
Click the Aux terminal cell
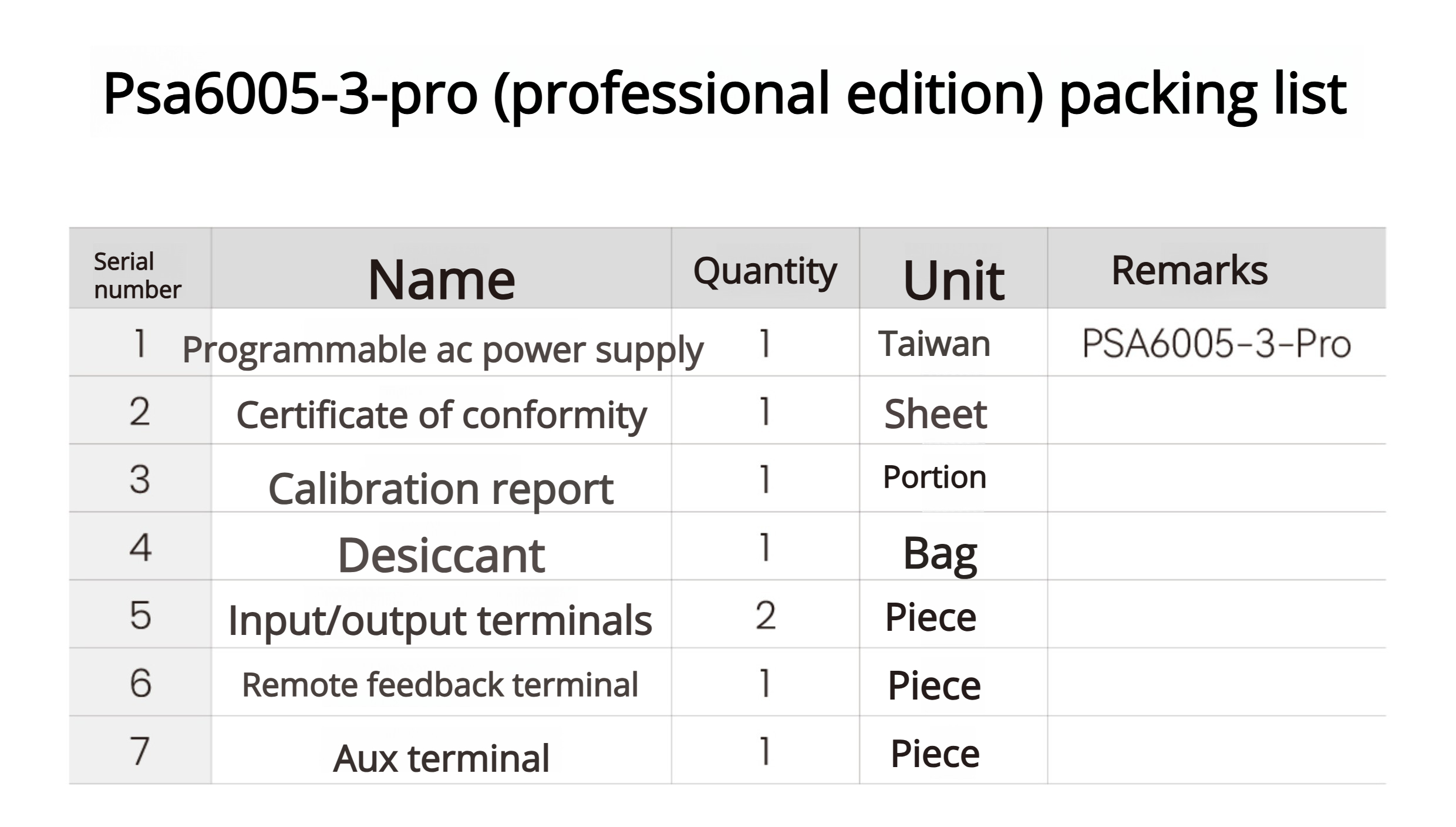(441, 758)
